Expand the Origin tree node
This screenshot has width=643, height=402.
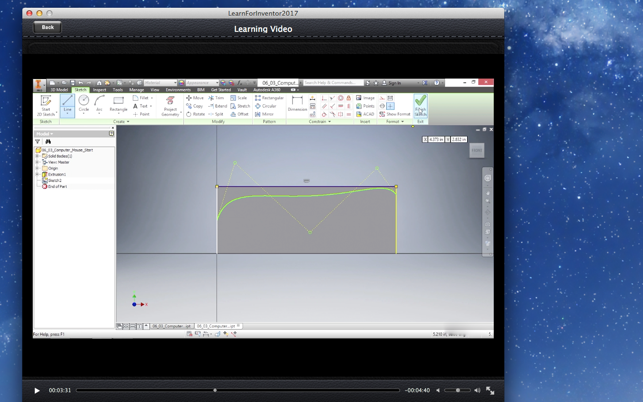coord(38,168)
